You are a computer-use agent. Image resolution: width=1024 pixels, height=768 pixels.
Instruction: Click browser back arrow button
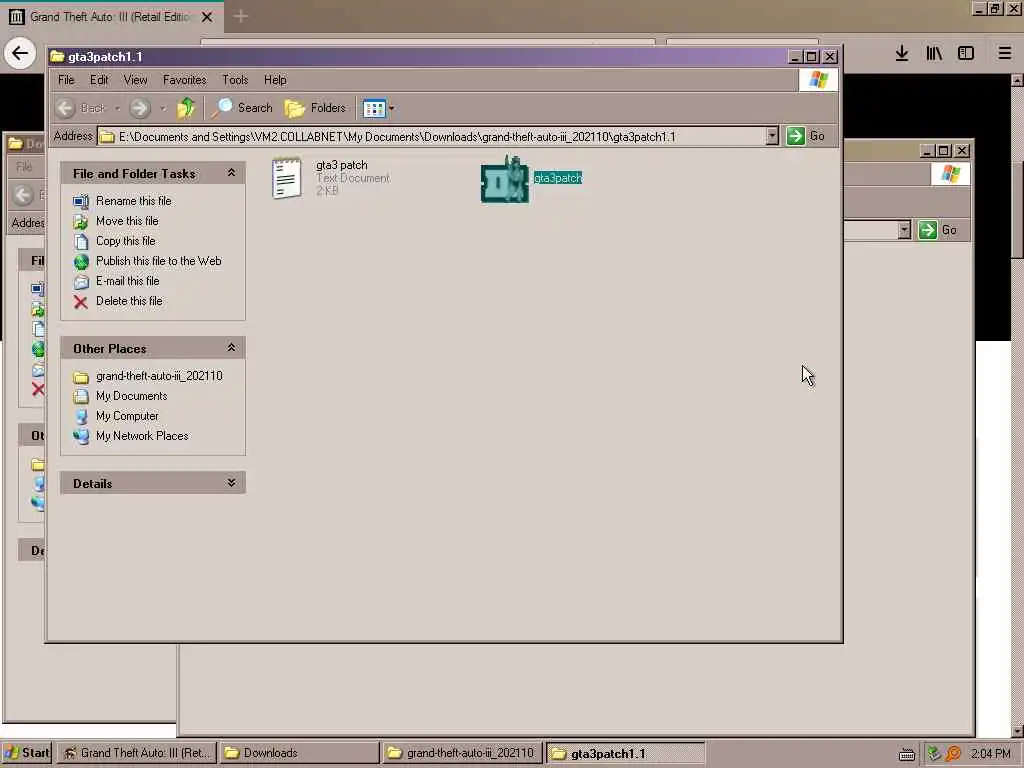pos(20,53)
